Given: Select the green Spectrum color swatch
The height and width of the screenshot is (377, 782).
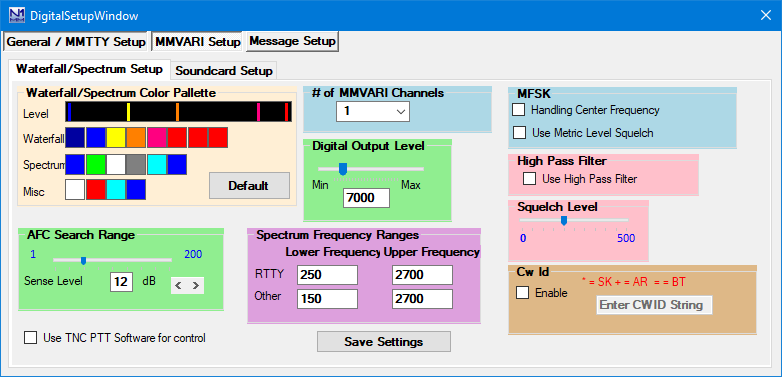Looking at the screenshot, I should coord(95,165).
